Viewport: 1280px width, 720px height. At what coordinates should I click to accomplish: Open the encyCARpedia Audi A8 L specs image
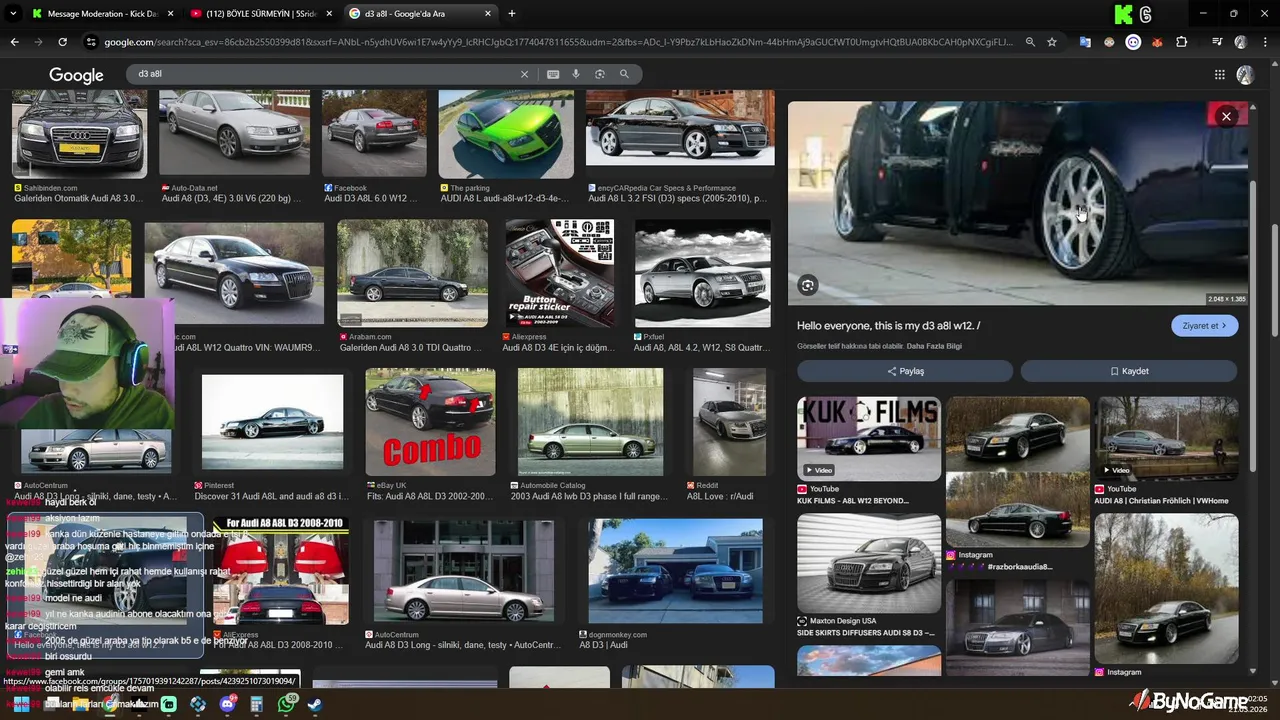[x=680, y=128]
